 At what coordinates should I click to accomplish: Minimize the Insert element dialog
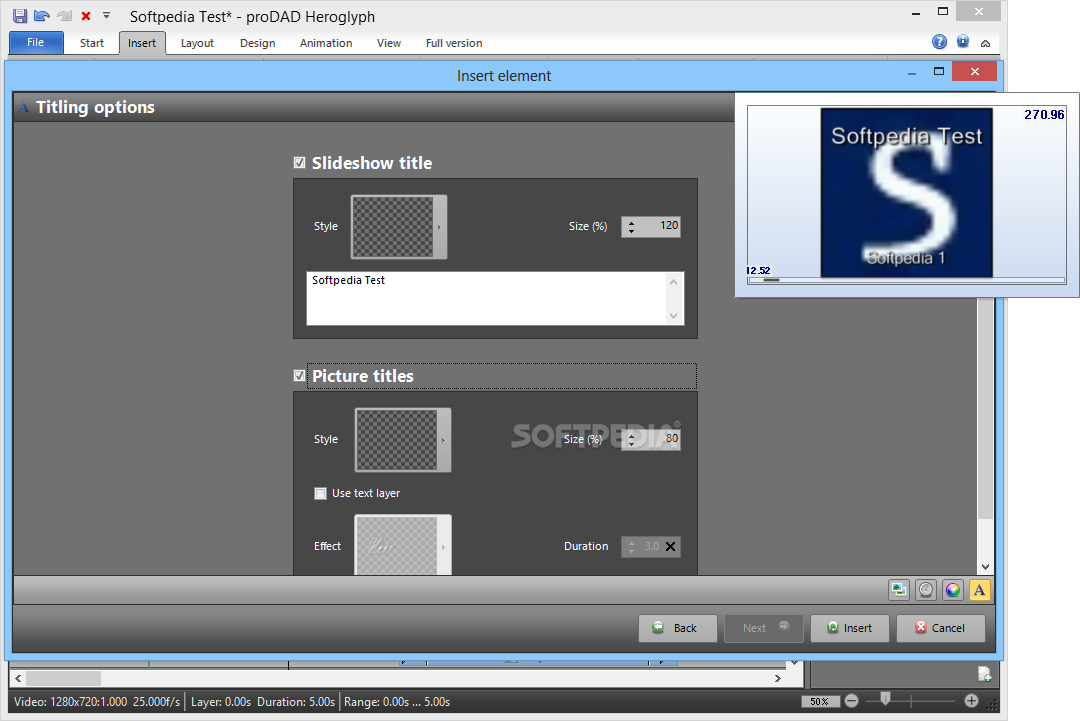[912, 72]
